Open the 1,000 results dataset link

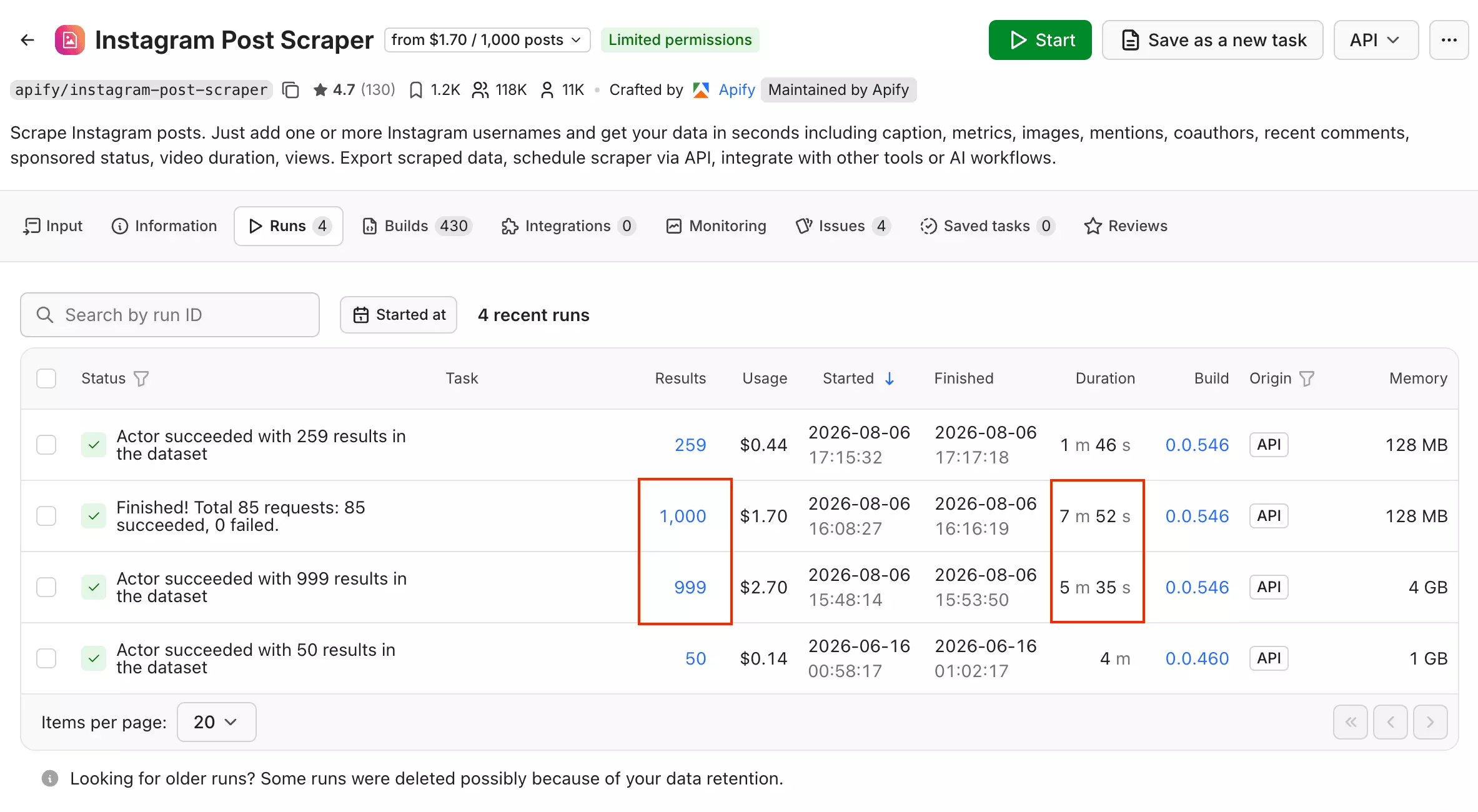pos(683,516)
